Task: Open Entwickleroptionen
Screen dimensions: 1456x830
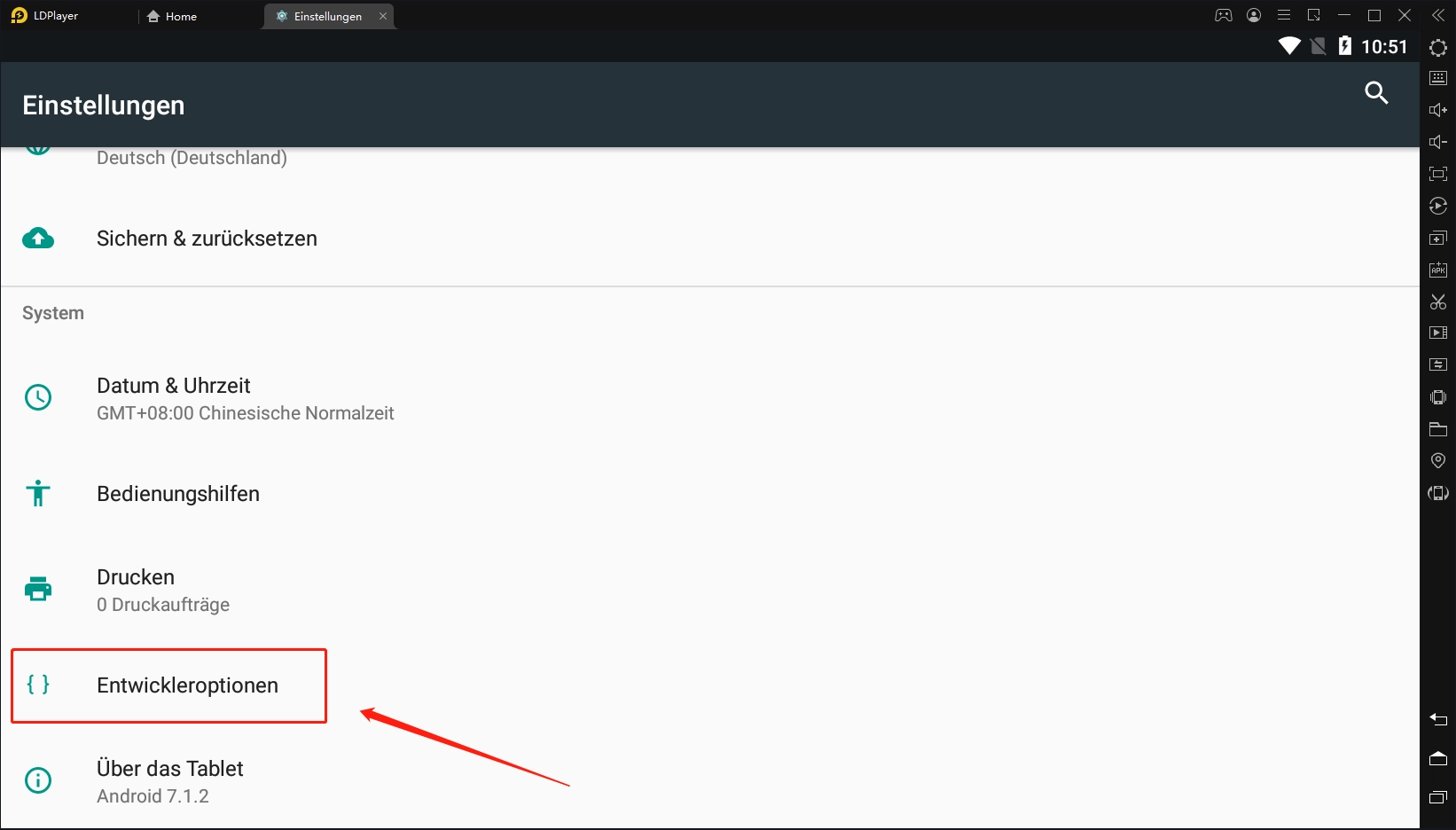Action: (709, 685)
